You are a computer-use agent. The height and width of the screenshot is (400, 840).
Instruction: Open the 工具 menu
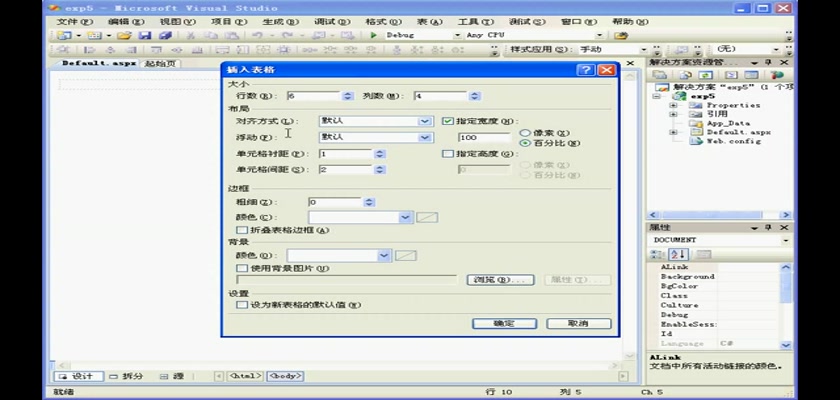point(468,21)
